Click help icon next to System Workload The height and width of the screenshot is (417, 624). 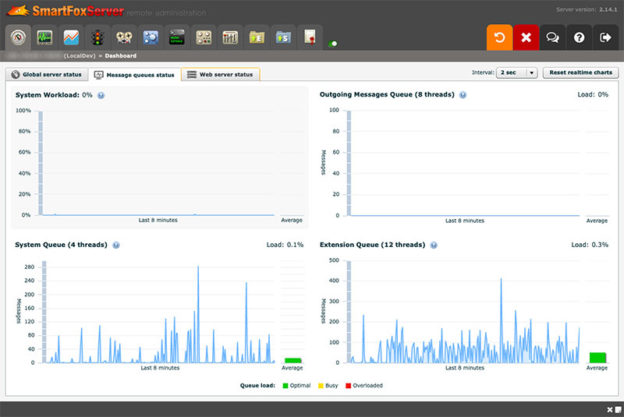(x=101, y=95)
